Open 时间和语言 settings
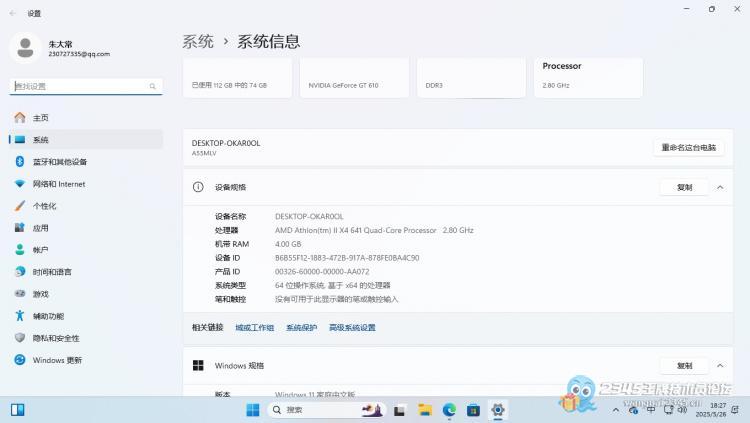Image resolution: width=750 pixels, height=423 pixels. click(86, 272)
